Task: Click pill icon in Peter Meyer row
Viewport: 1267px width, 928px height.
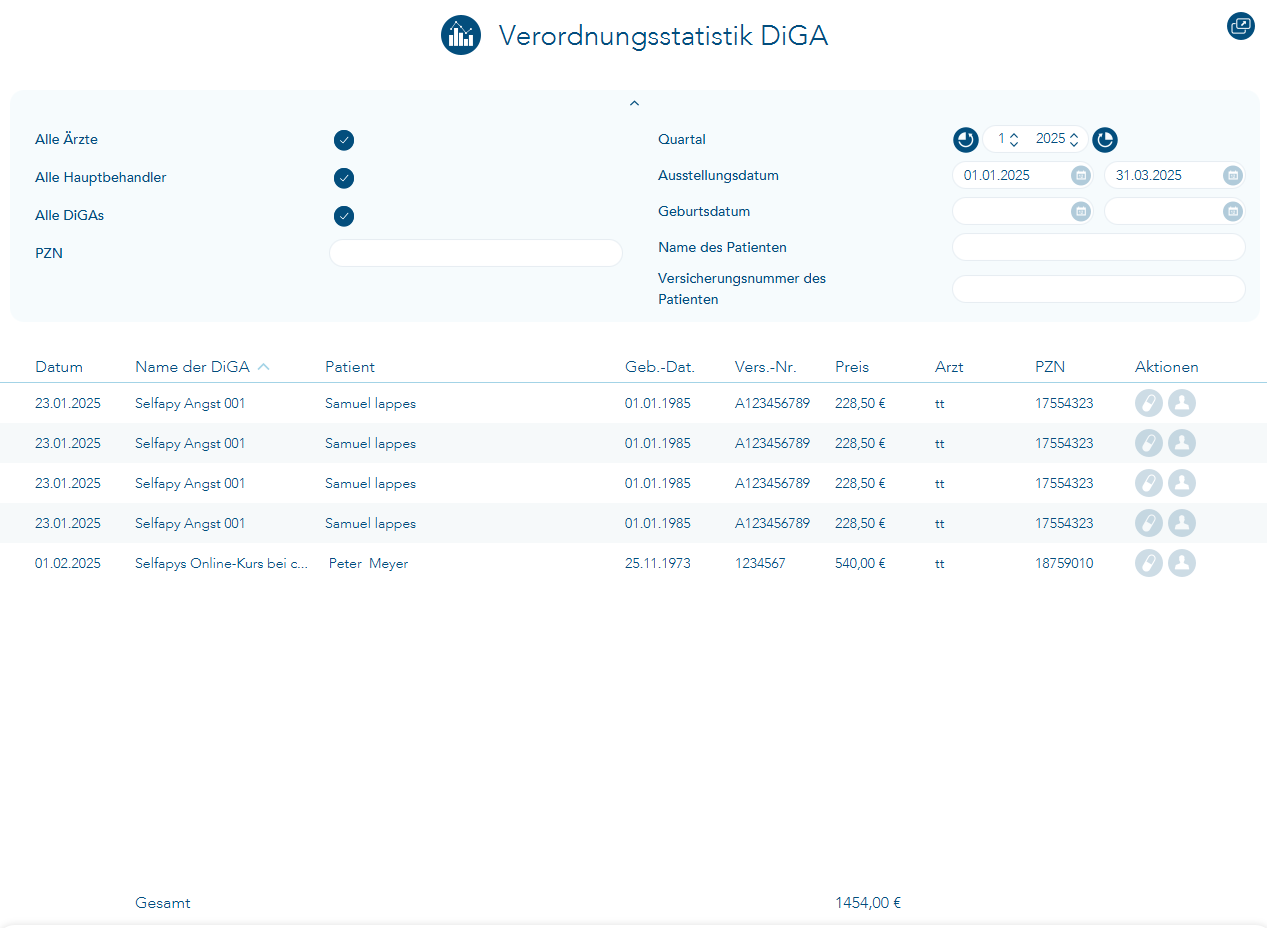Action: click(x=1149, y=563)
